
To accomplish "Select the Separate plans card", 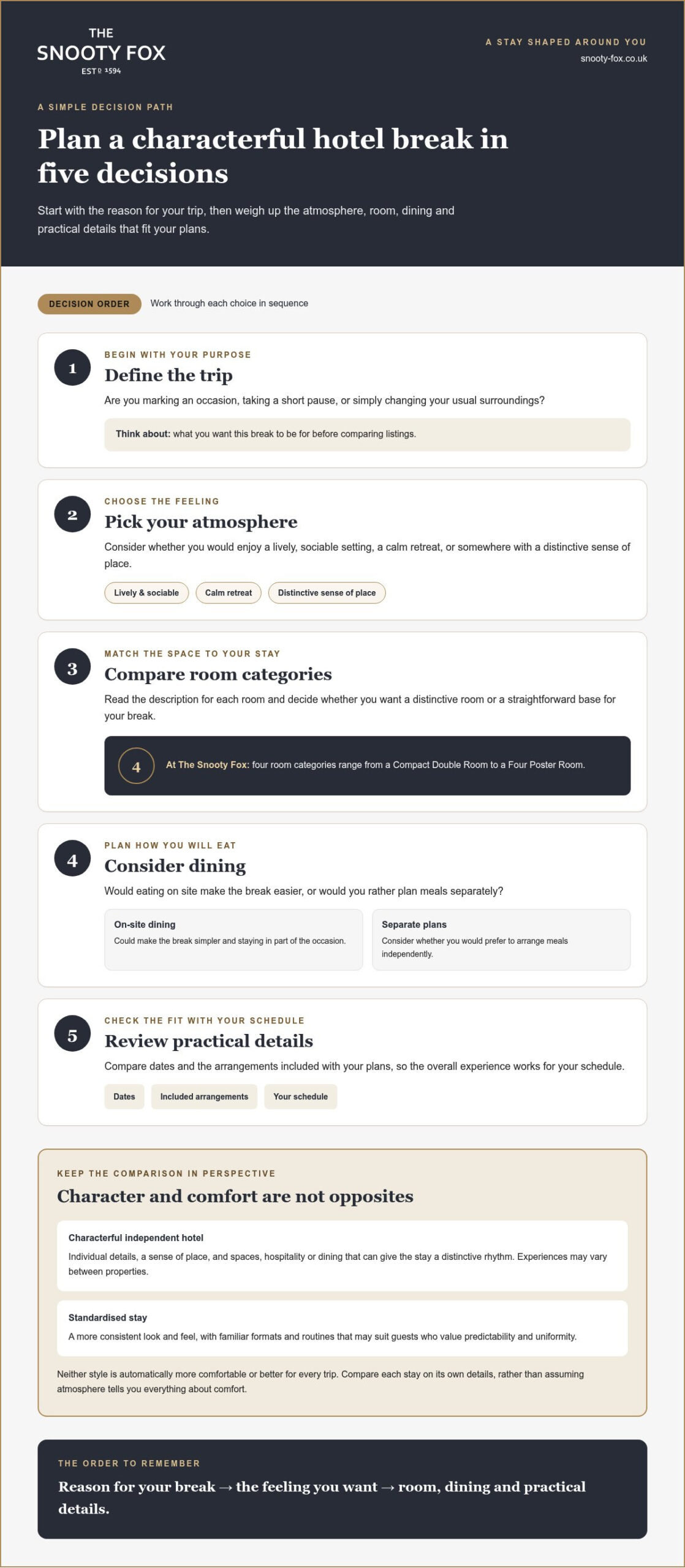I will pos(501,940).
